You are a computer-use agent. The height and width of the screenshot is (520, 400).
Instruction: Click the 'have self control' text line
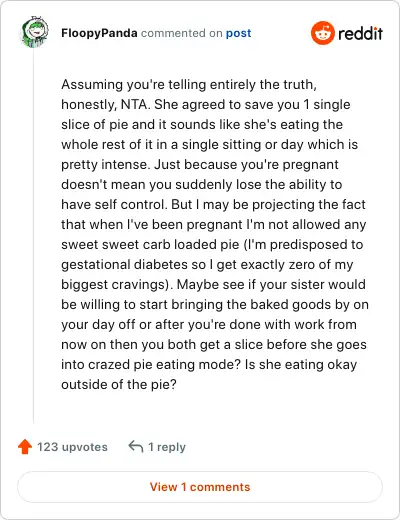coord(113,204)
